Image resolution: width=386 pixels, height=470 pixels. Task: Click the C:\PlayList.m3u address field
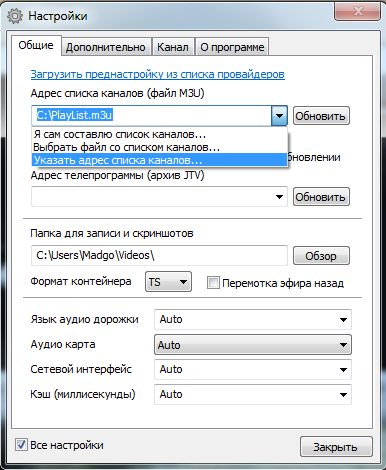pyautogui.click(x=151, y=115)
